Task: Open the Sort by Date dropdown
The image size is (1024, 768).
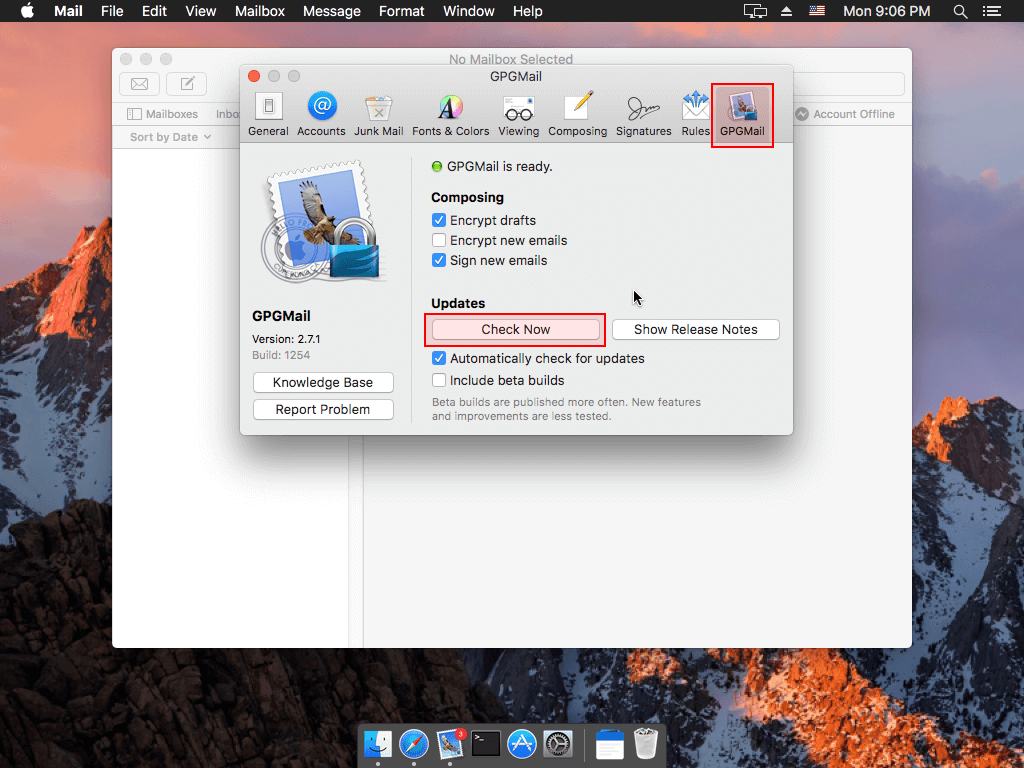Action: (163, 136)
